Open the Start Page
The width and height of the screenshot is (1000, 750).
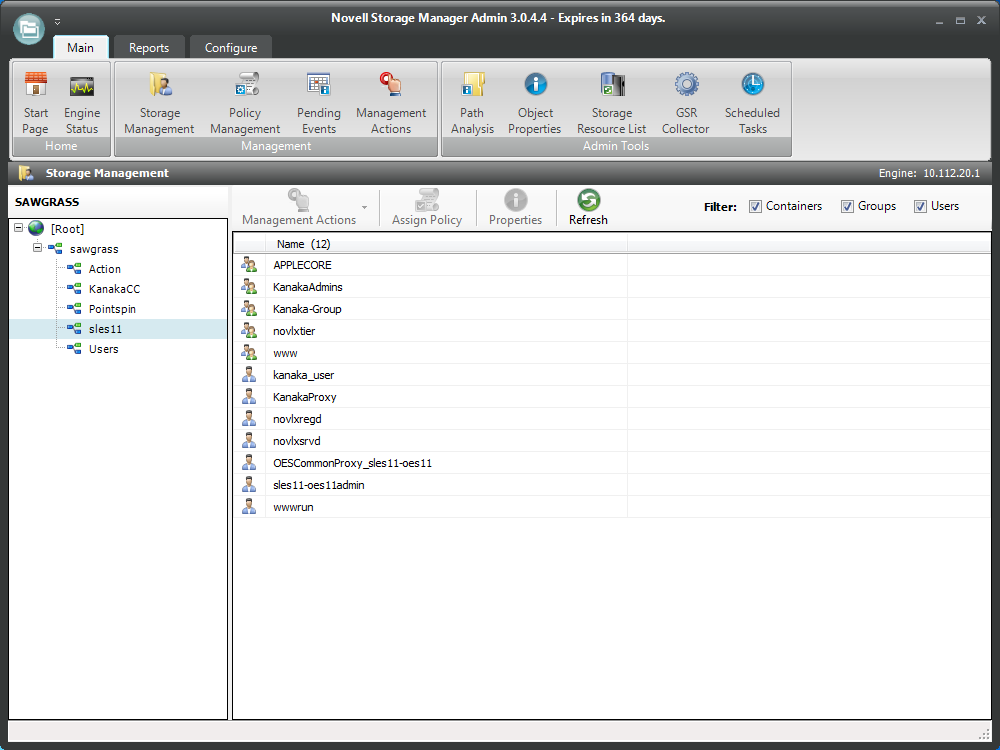coord(36,103)
